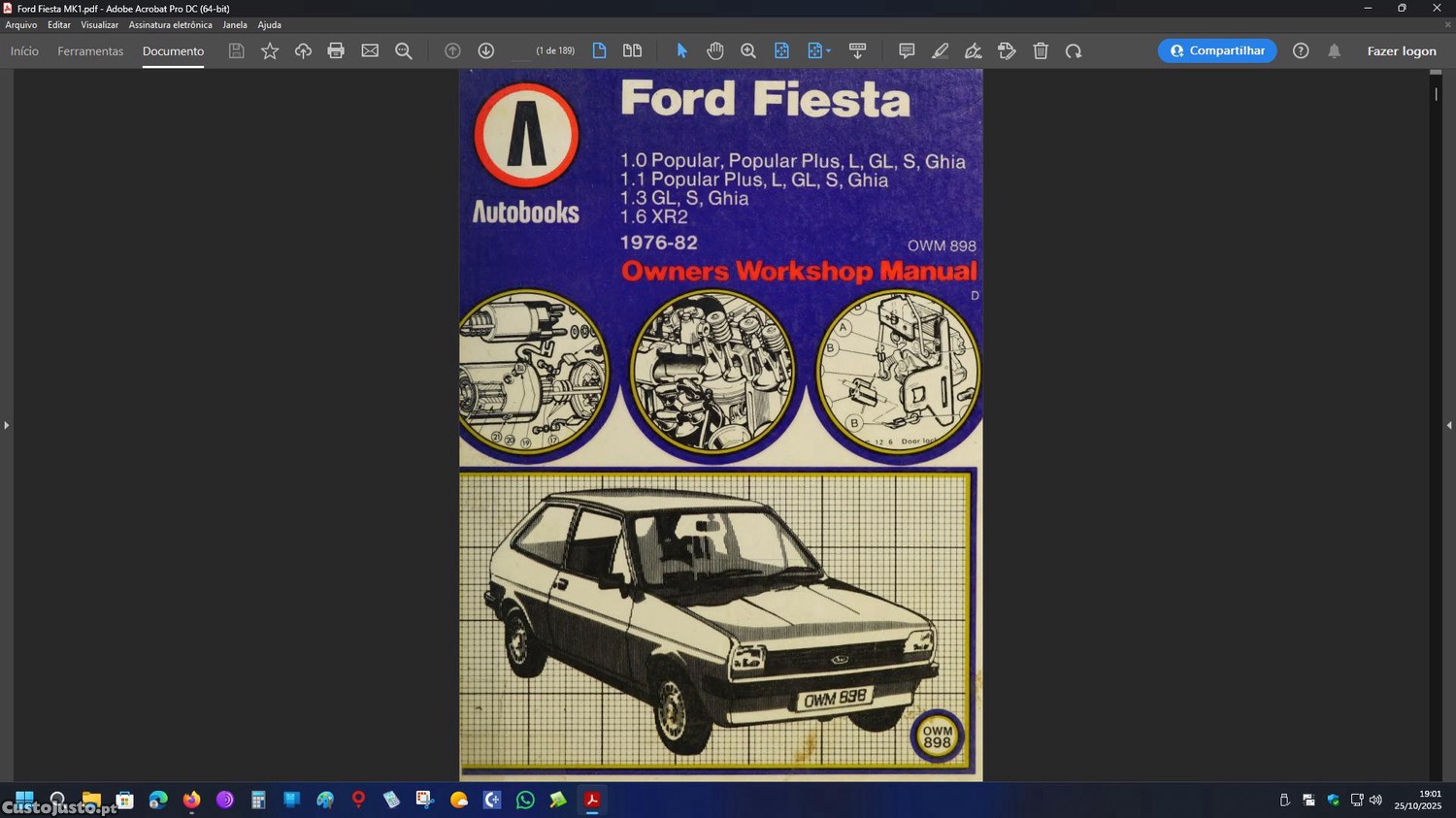
Task: Click the zoom in magnifier icon
Action: 748,50
